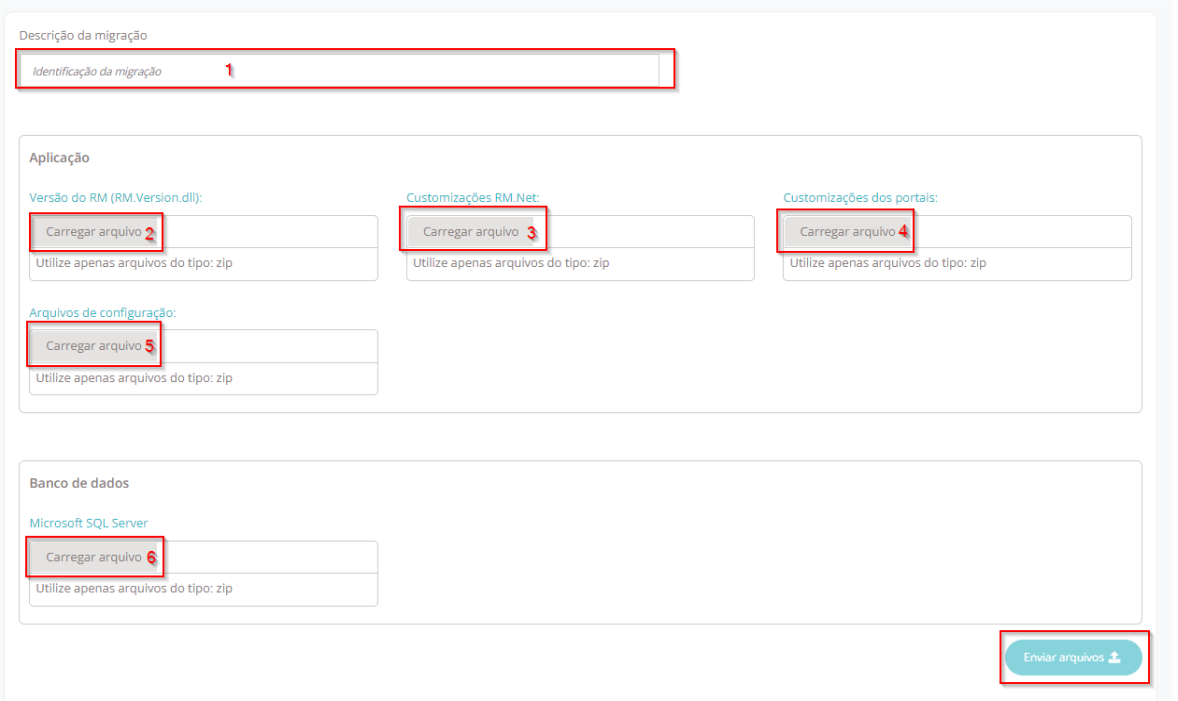The image size is (1178, 701).
Task: Click the Descrição da migração label
Action: (x=83, y=35)
